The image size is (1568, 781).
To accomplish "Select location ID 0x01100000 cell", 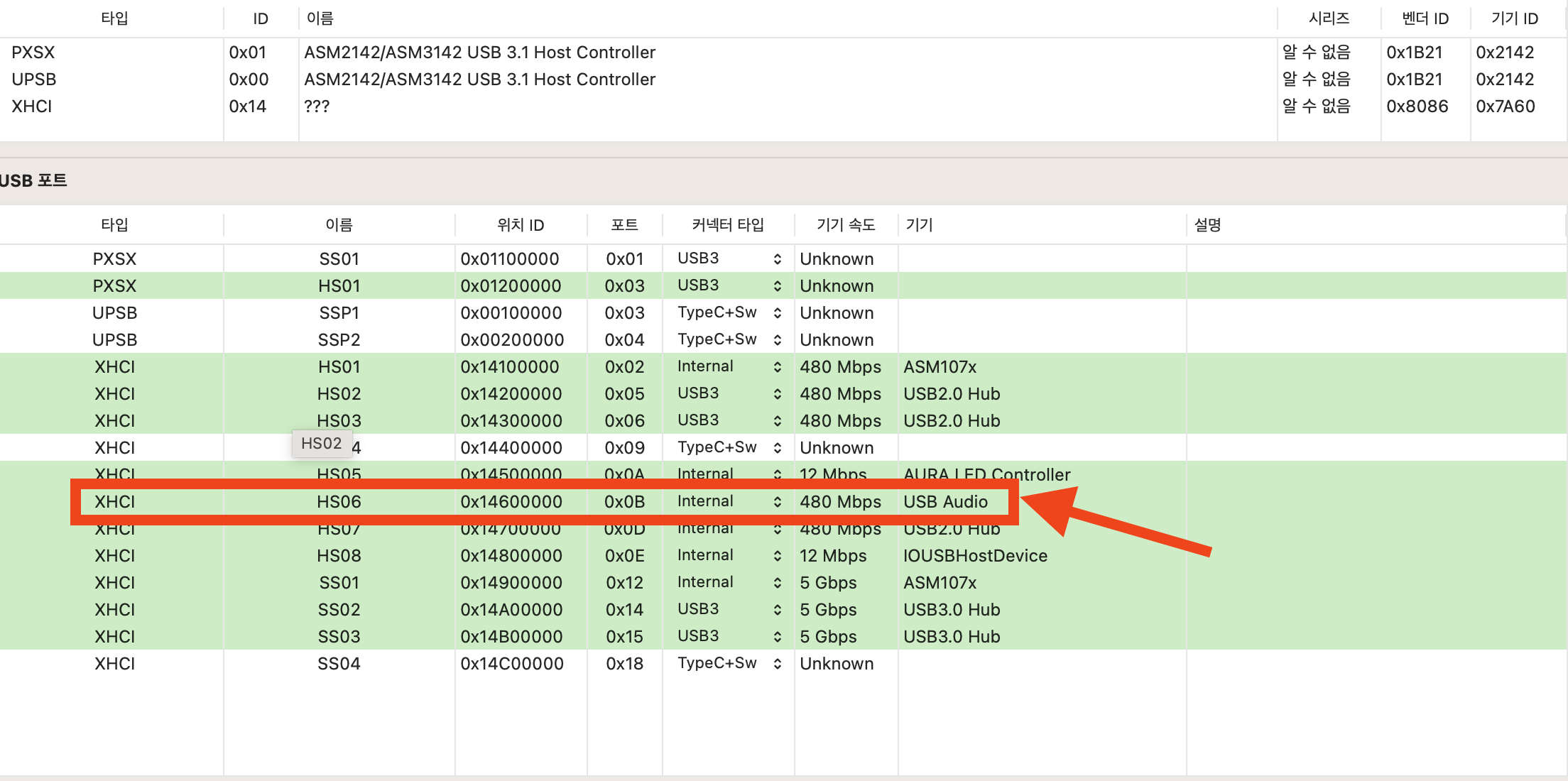I will [x=510, y=259].
